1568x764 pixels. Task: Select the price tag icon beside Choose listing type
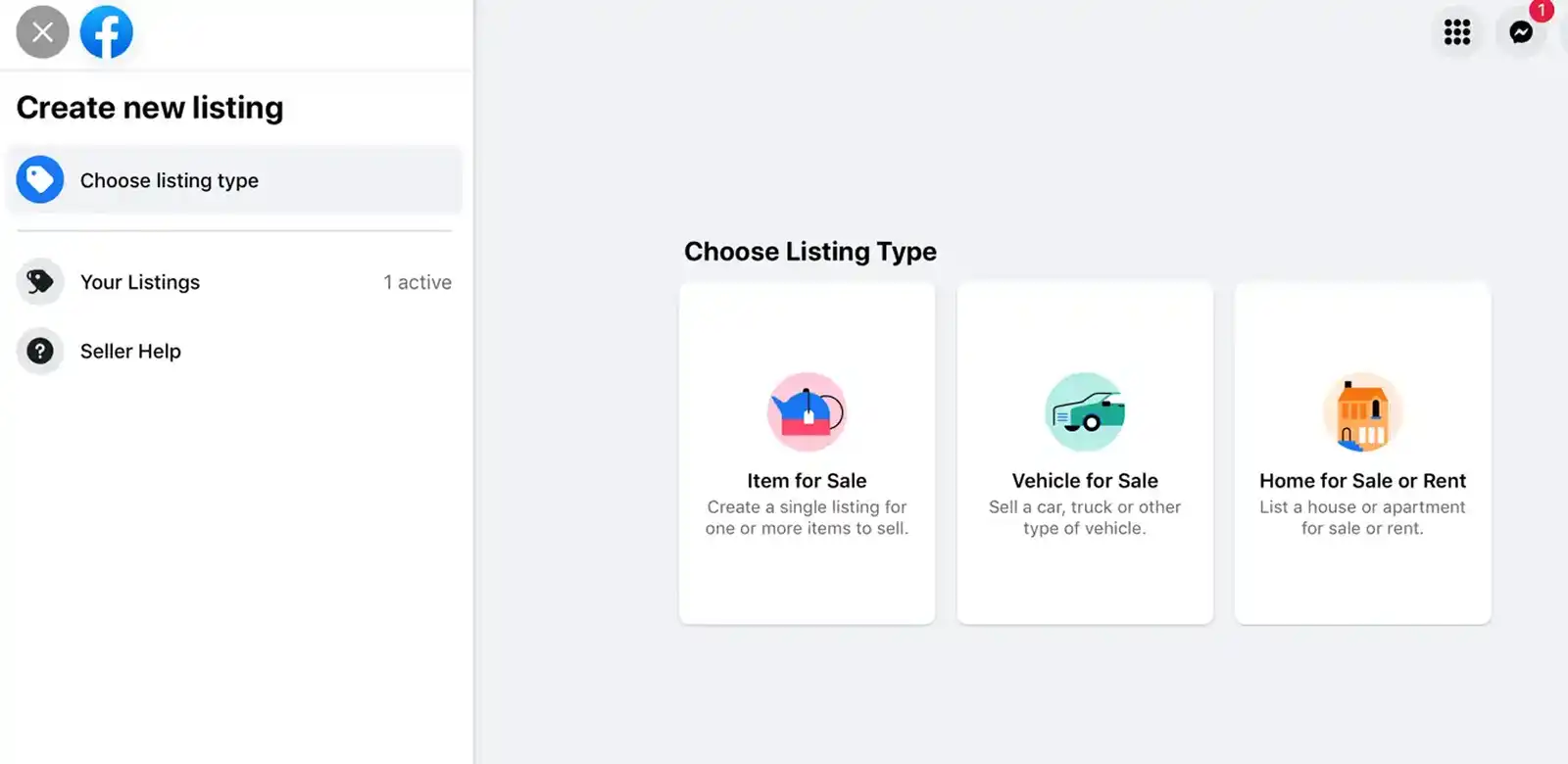pyautogui.click(x=40, y=179)
